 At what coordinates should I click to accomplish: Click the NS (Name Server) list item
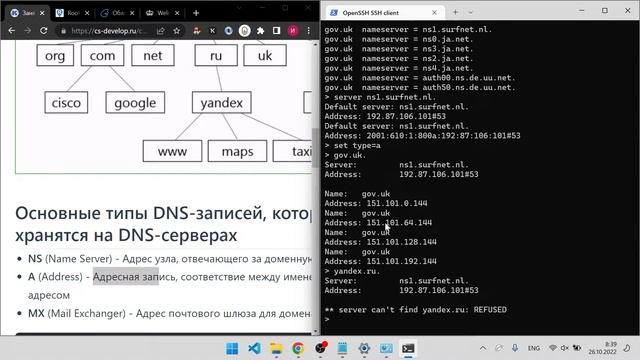(x=169, y=259)
